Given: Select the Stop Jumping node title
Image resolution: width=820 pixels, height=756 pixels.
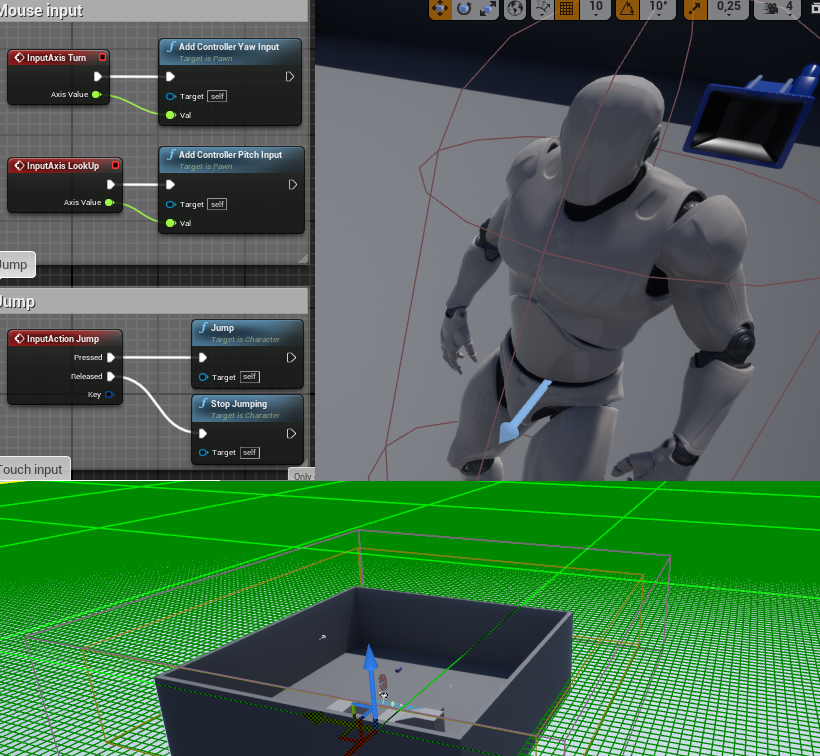Looking at the screenshot, I should point(239,404).
